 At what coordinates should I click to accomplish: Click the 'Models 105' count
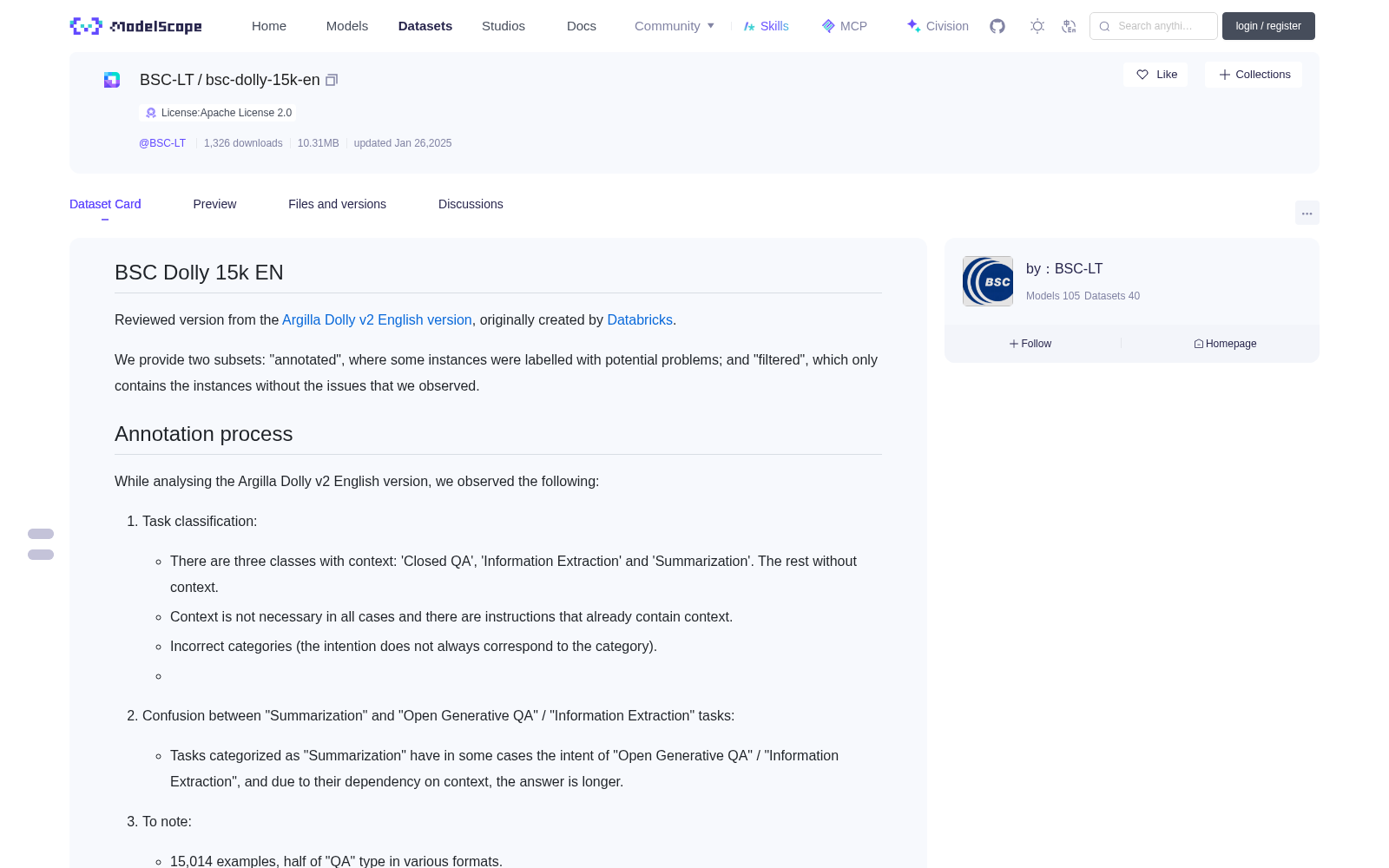point(1053,296)
